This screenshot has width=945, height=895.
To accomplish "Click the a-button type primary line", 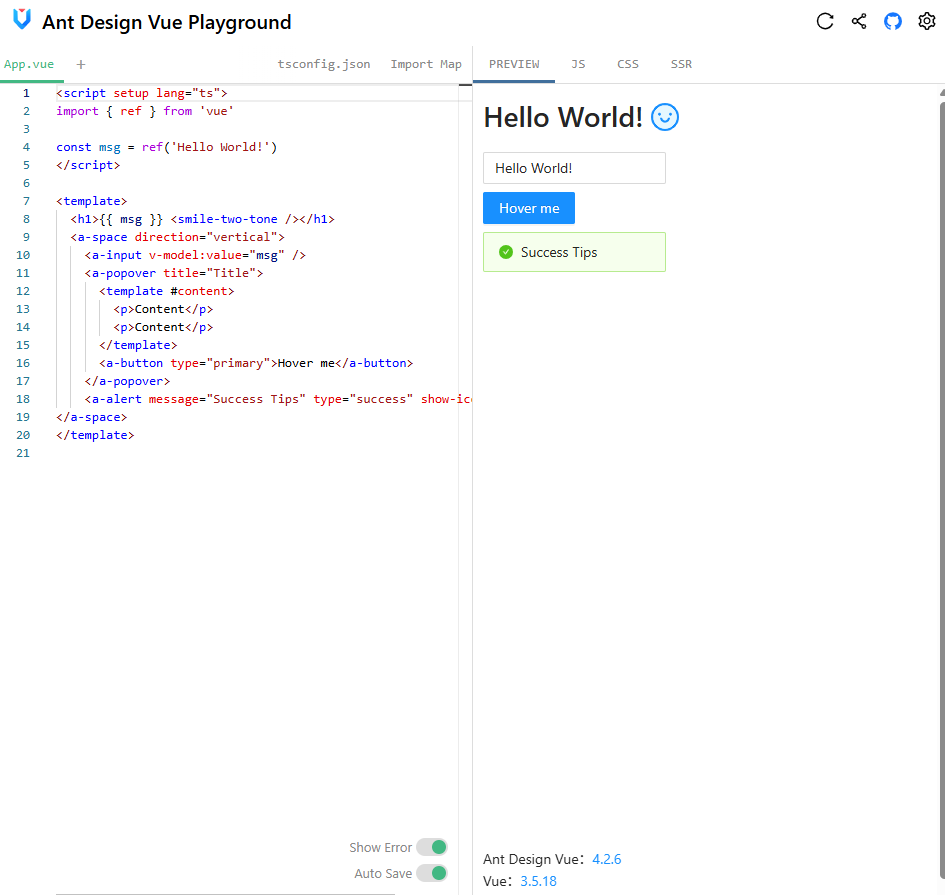I will point(256,363).
